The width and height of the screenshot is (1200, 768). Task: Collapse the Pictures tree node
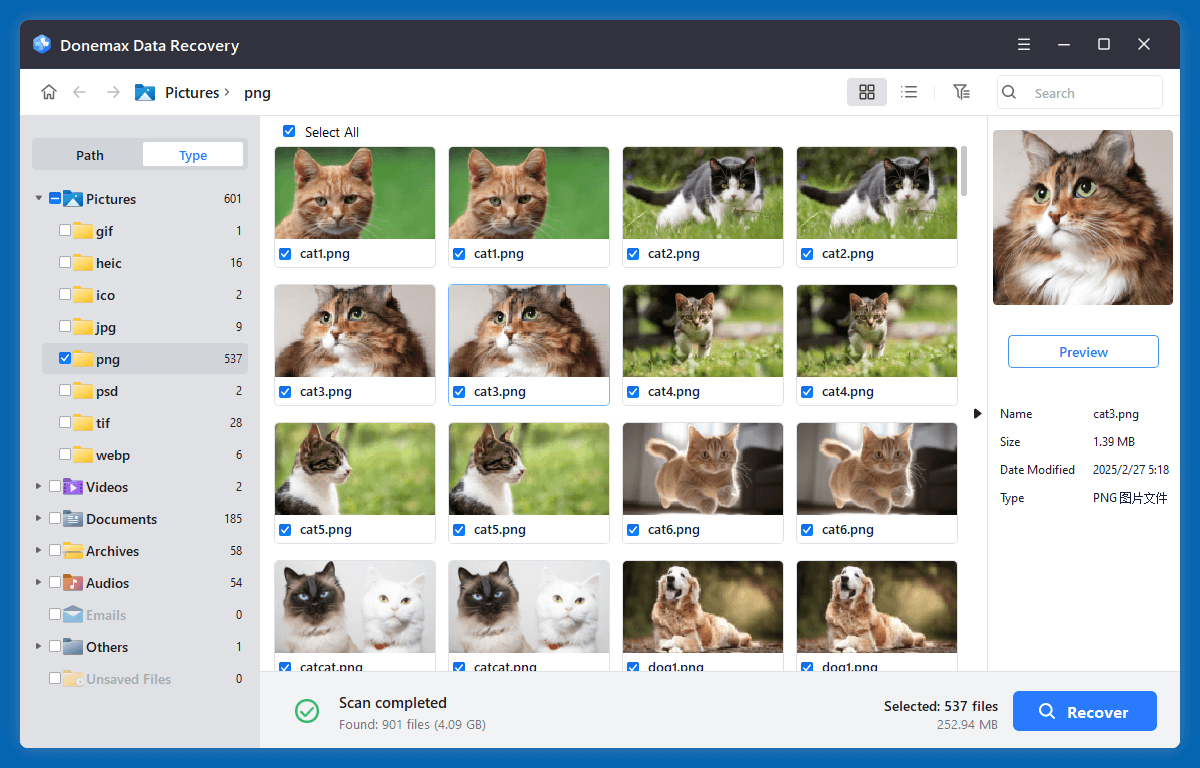39,199
